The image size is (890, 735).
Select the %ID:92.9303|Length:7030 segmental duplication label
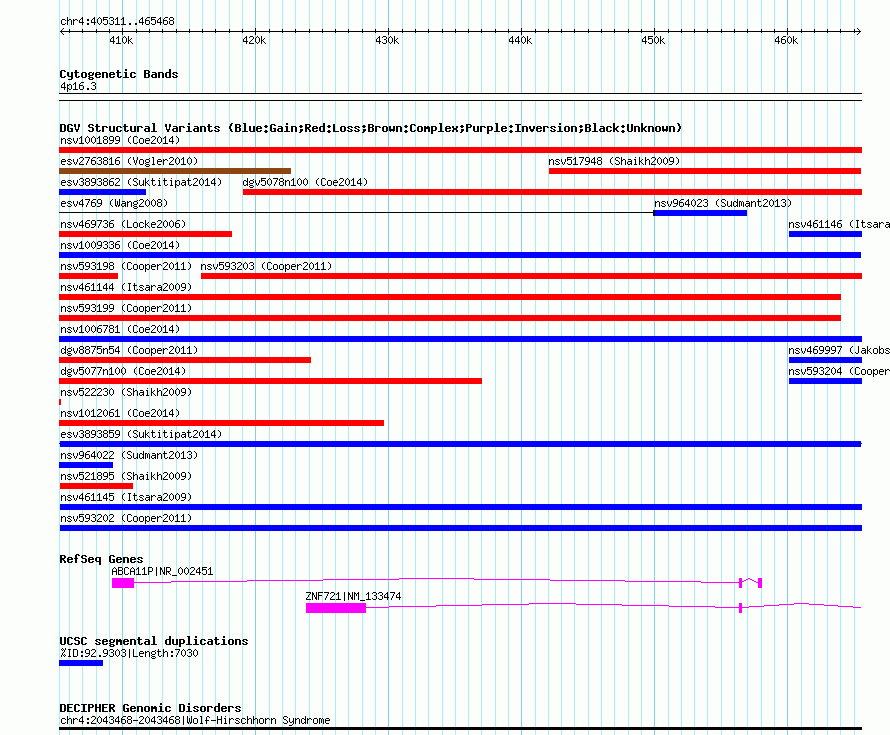(x=129, y=653)
